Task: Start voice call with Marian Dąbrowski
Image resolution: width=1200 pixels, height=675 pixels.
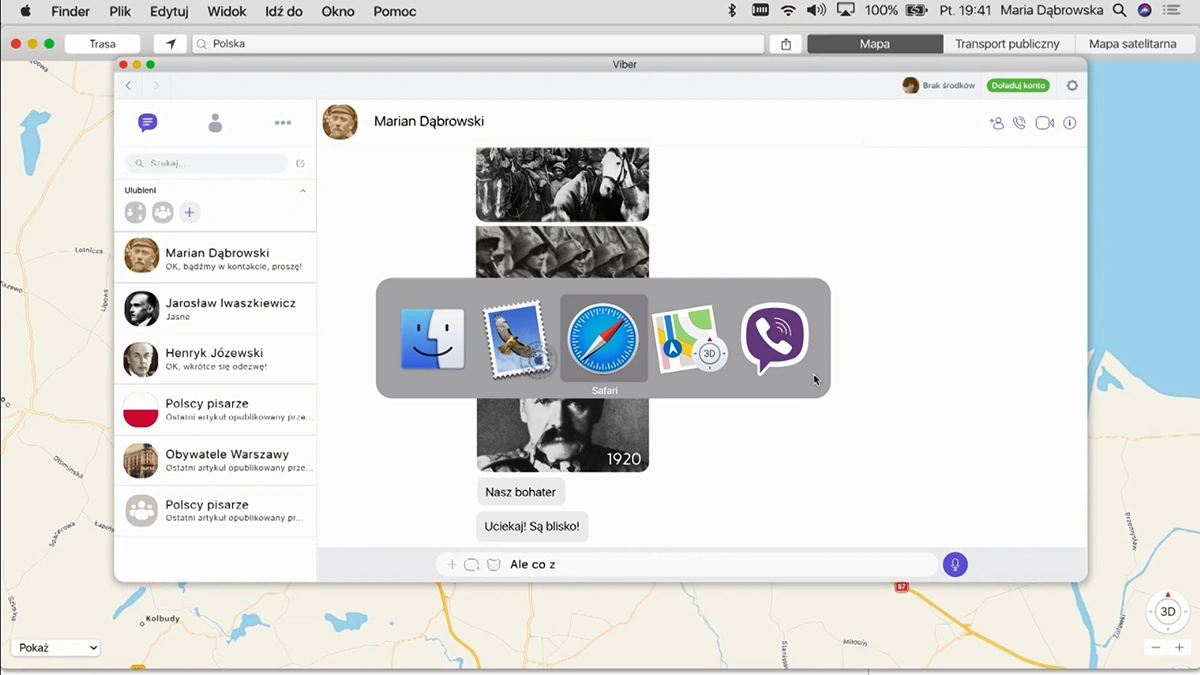Action: pos(1019,123)
